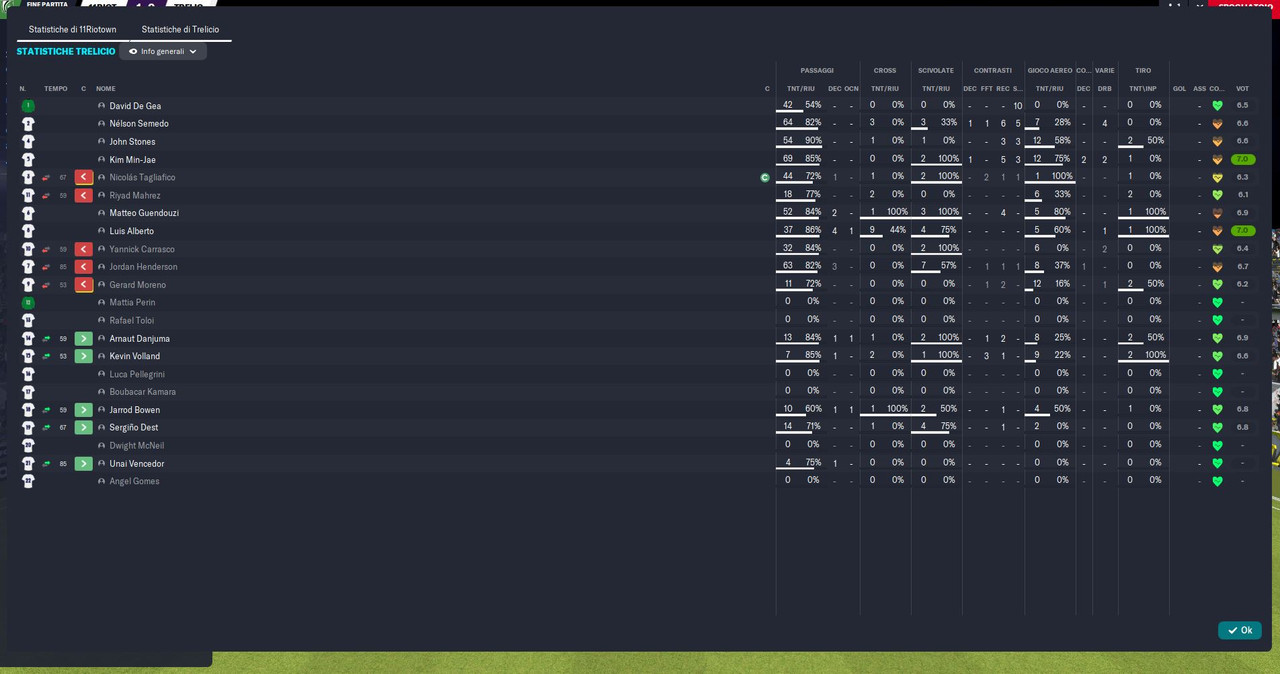1280x674 pixels.
Task: Open Luca Pellegrini's player profile
Action: [x=137, y=374]
